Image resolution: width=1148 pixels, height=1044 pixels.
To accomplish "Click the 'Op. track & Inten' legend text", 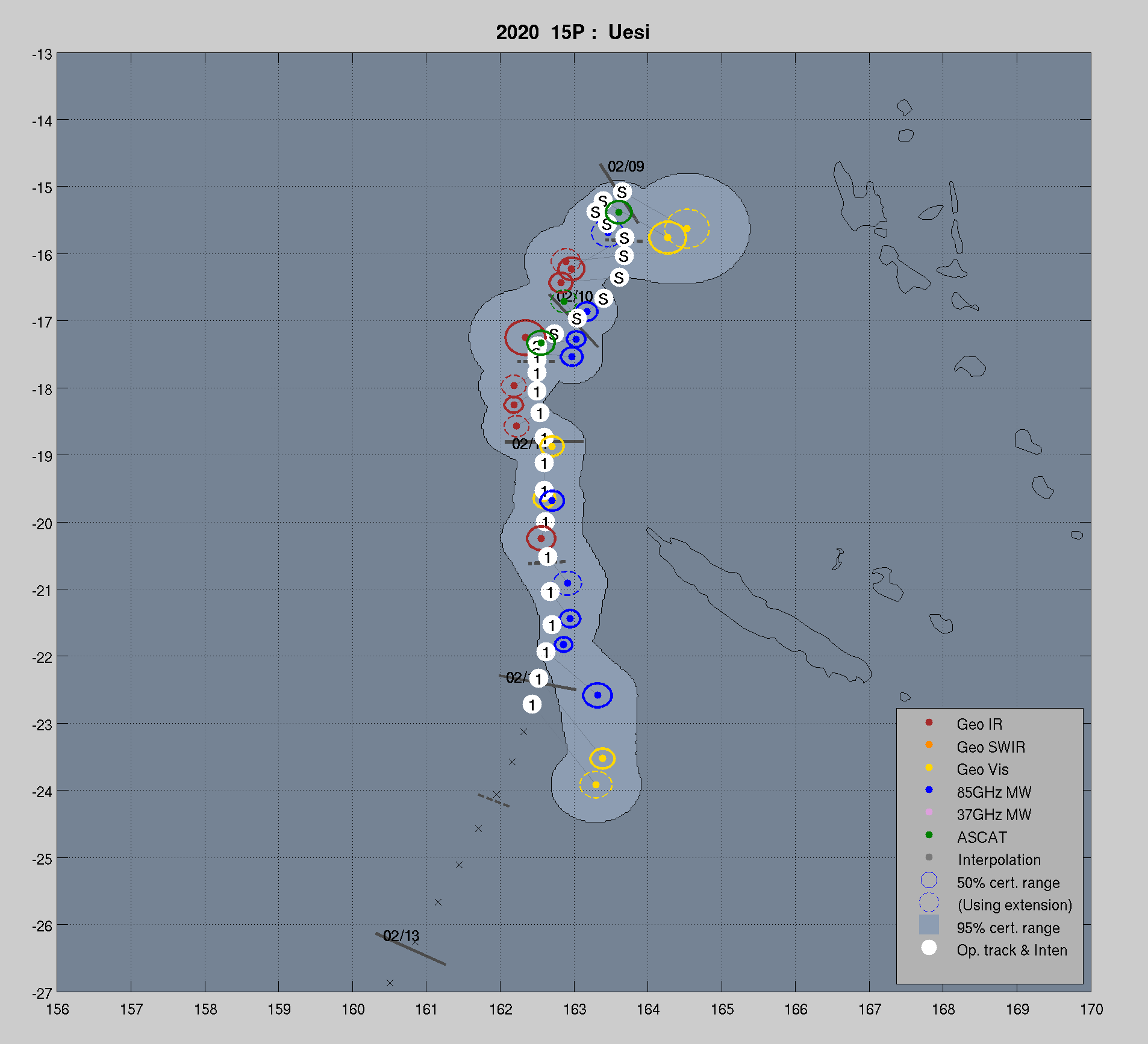I will click(1012, 951).
